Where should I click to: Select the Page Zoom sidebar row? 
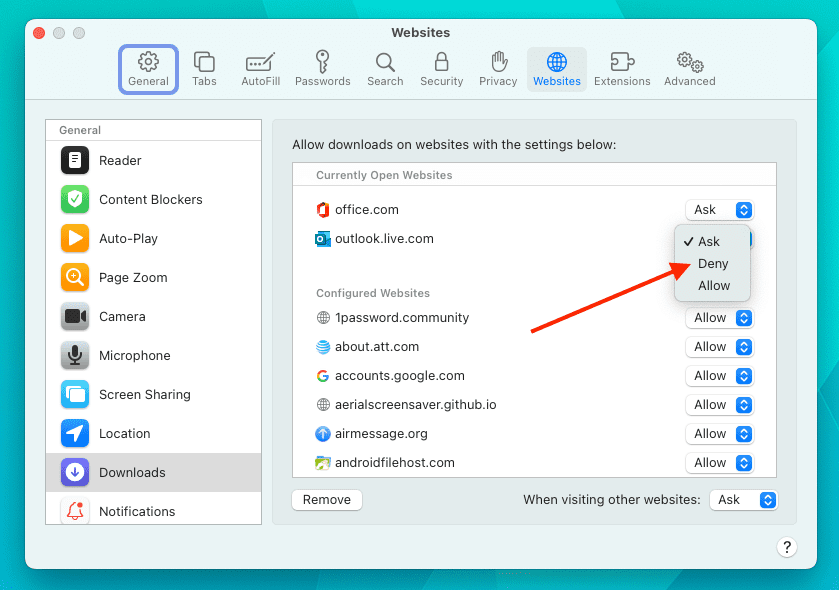pyautogui.click(x=154, y=278)
